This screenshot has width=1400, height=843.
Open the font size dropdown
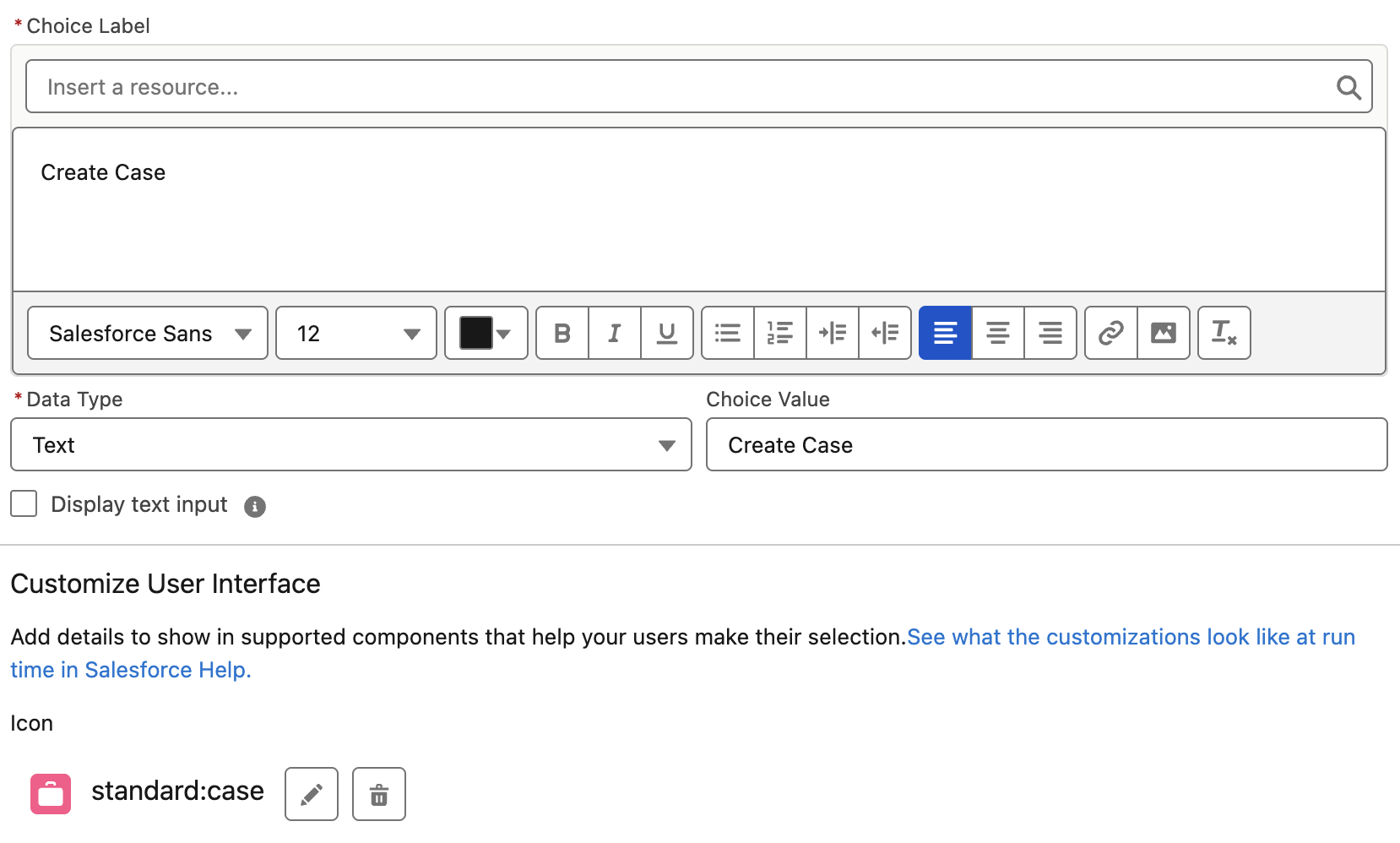pyautogui.click(x=355, y=333)
